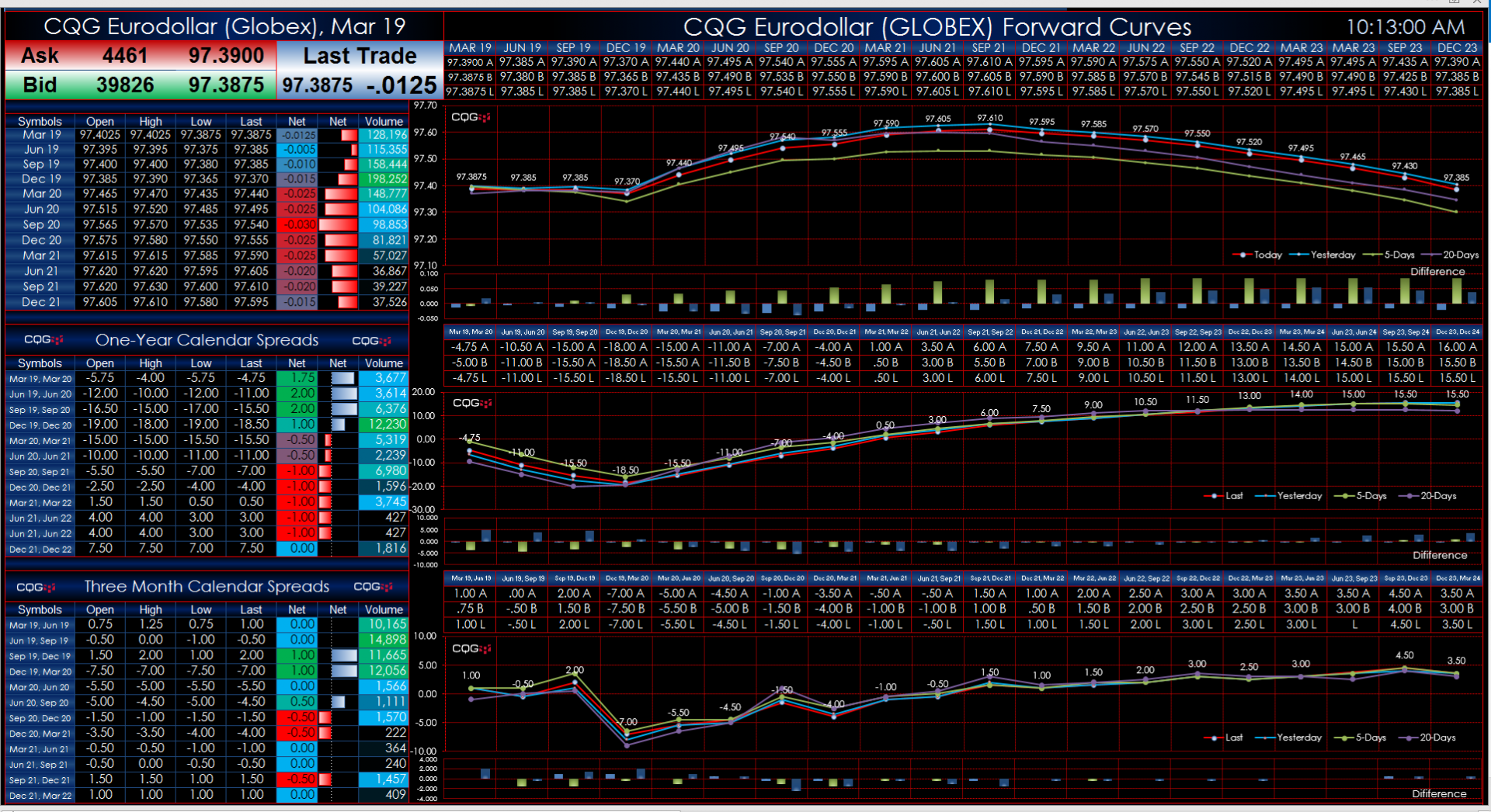Viewport: 1491px width, 812px height.
Task: Select the Dec 19, Mar 20 three-month spread row
Action: point(207,671)
